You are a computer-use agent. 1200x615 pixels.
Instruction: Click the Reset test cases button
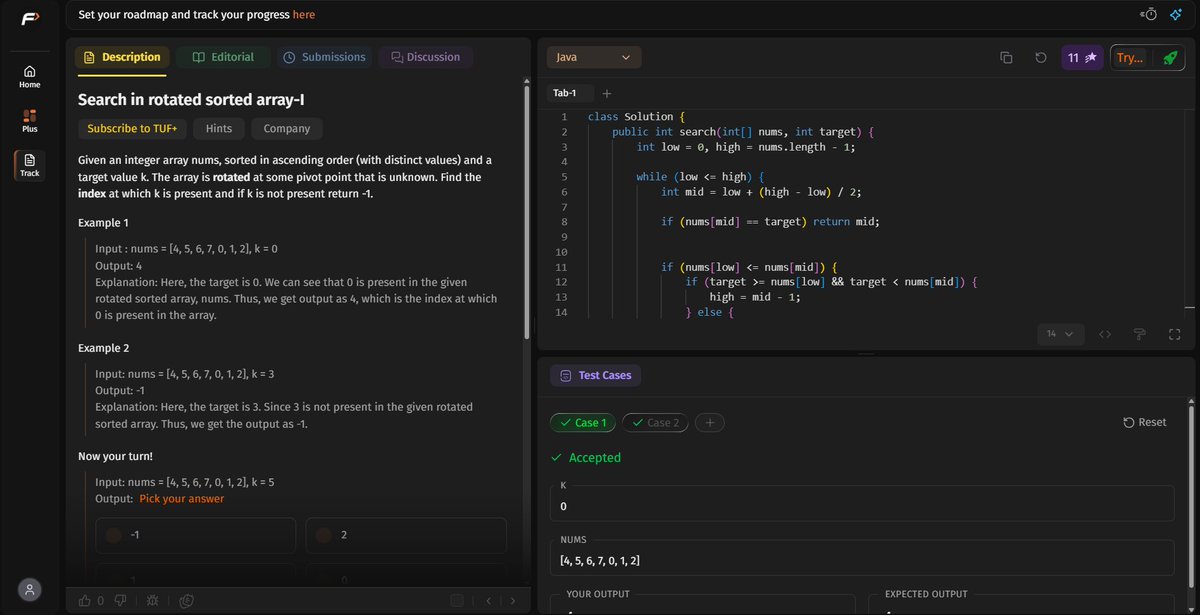(x=1145, y=422)
